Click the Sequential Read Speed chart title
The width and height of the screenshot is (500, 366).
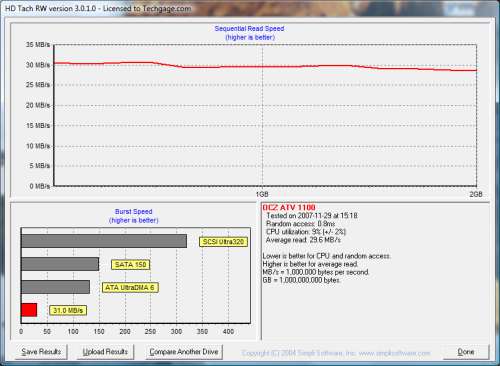(250, 29)
